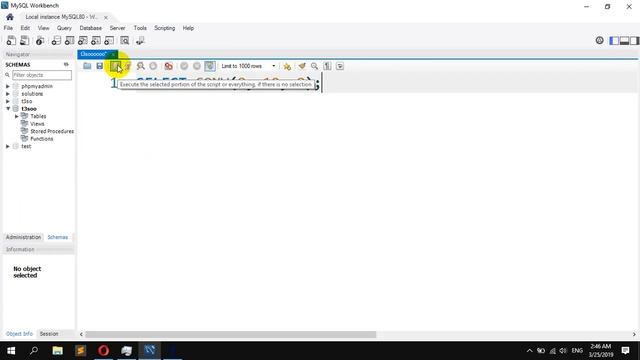Open the Query menu
Screen dimensions: 640x360
(64, 28)
